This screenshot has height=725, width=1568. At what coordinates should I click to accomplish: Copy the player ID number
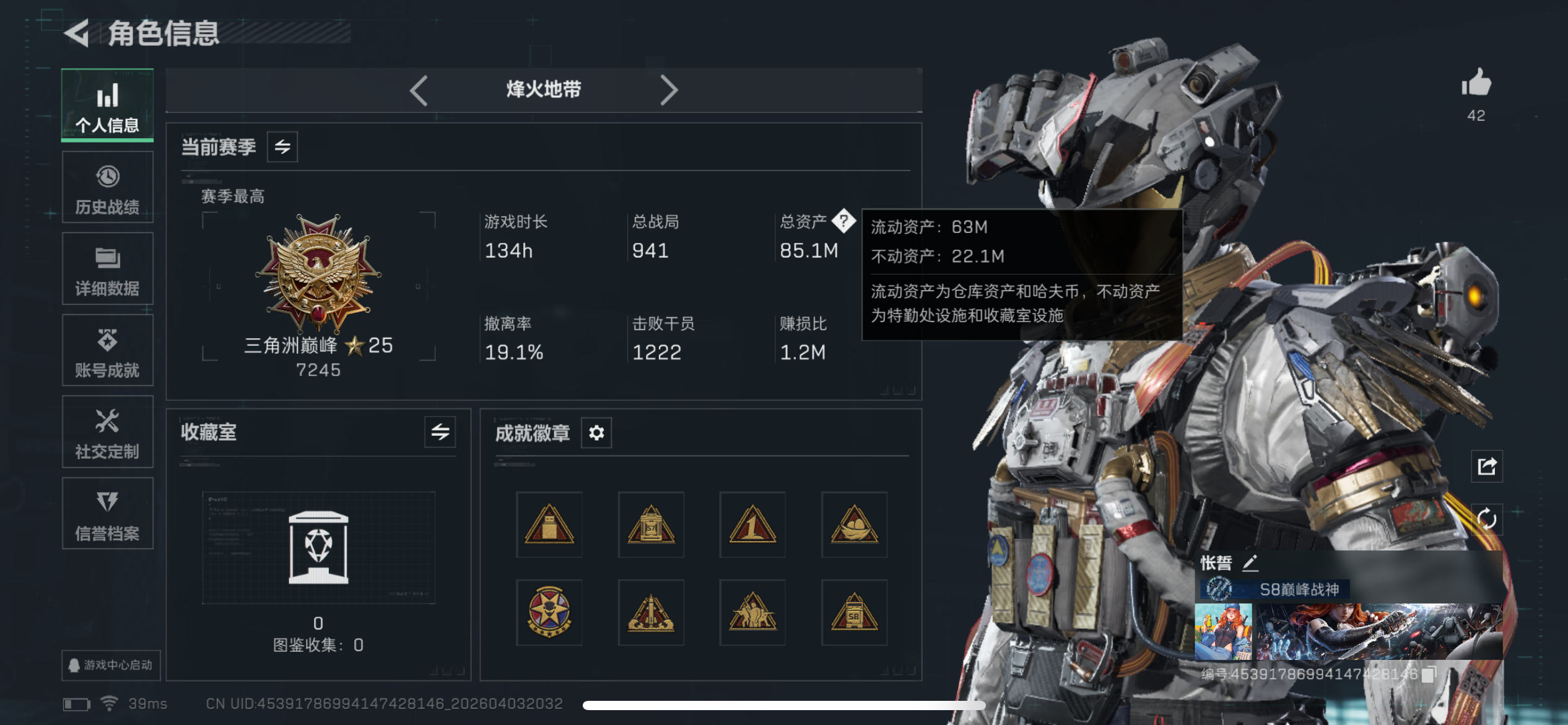(1429, 674)
